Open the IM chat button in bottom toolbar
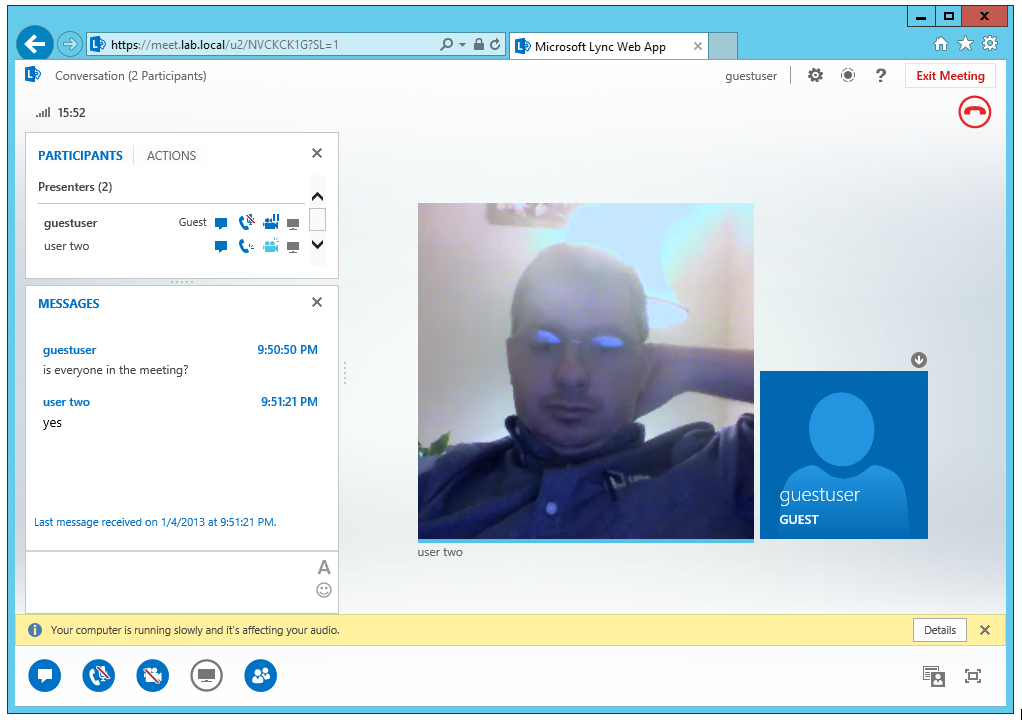The width and height of the screenshot is (1022, 720). point(45,676)
